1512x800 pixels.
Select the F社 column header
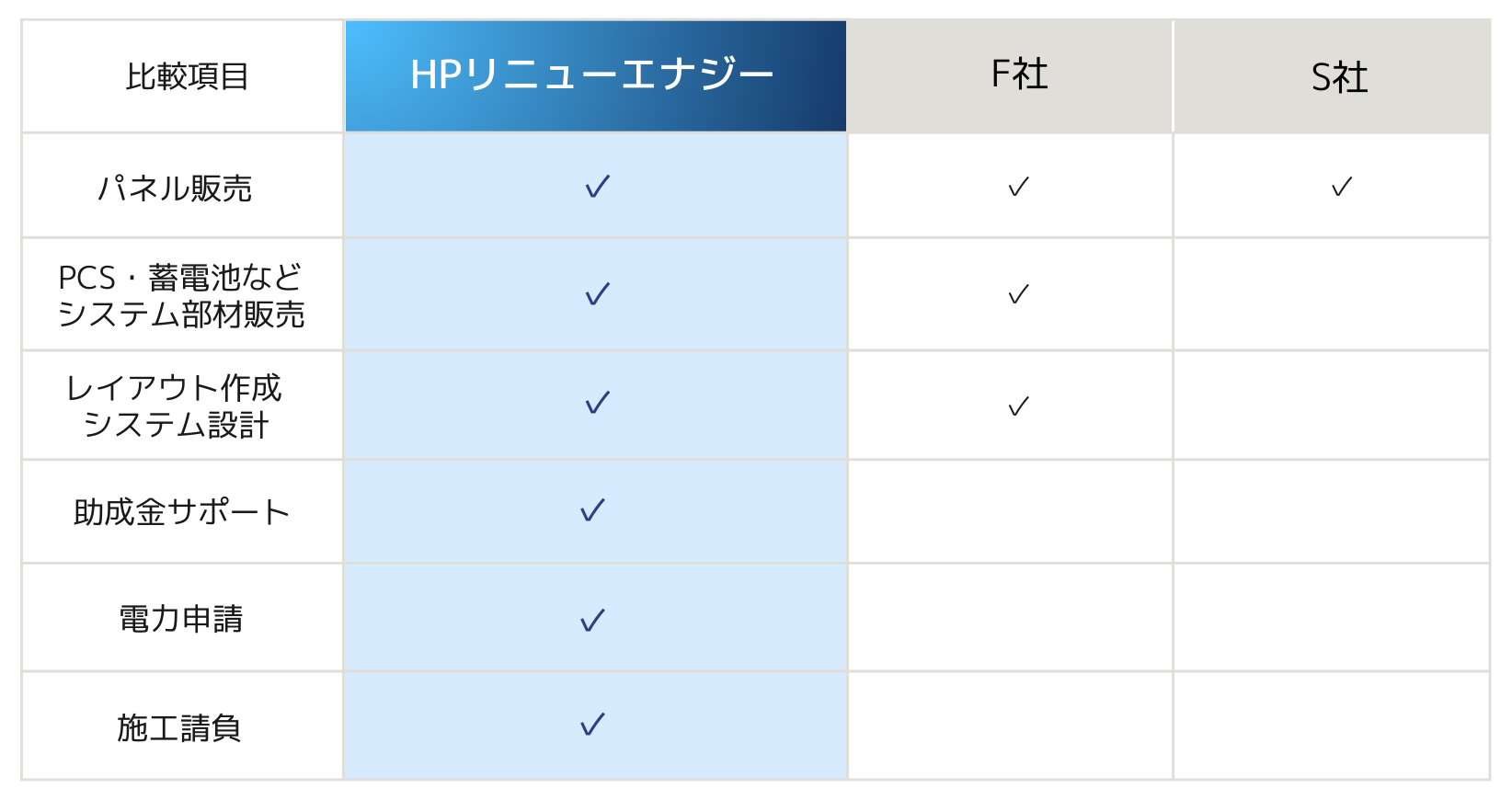(x=1019, y=75)
